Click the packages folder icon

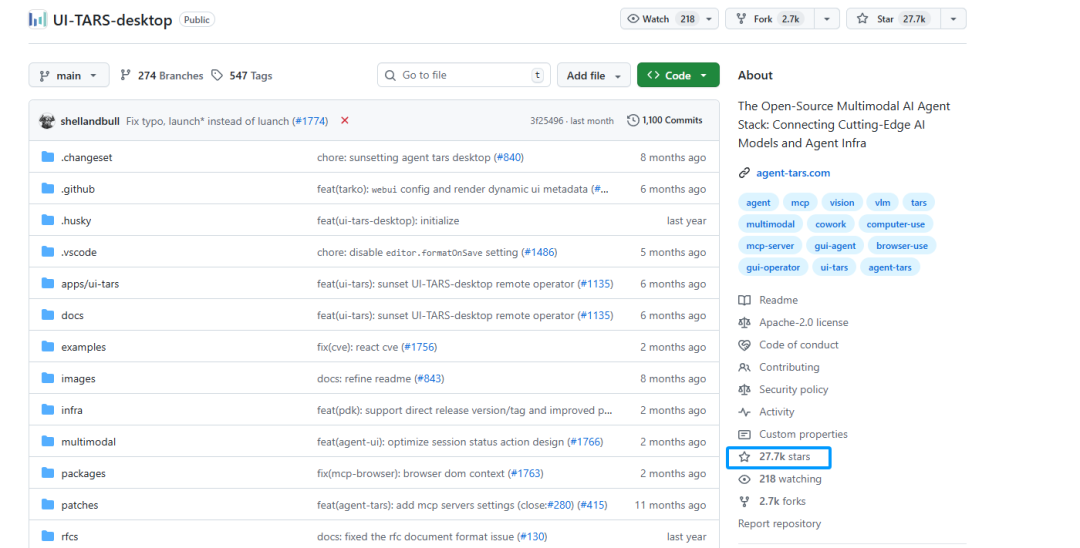coord(48,473)
